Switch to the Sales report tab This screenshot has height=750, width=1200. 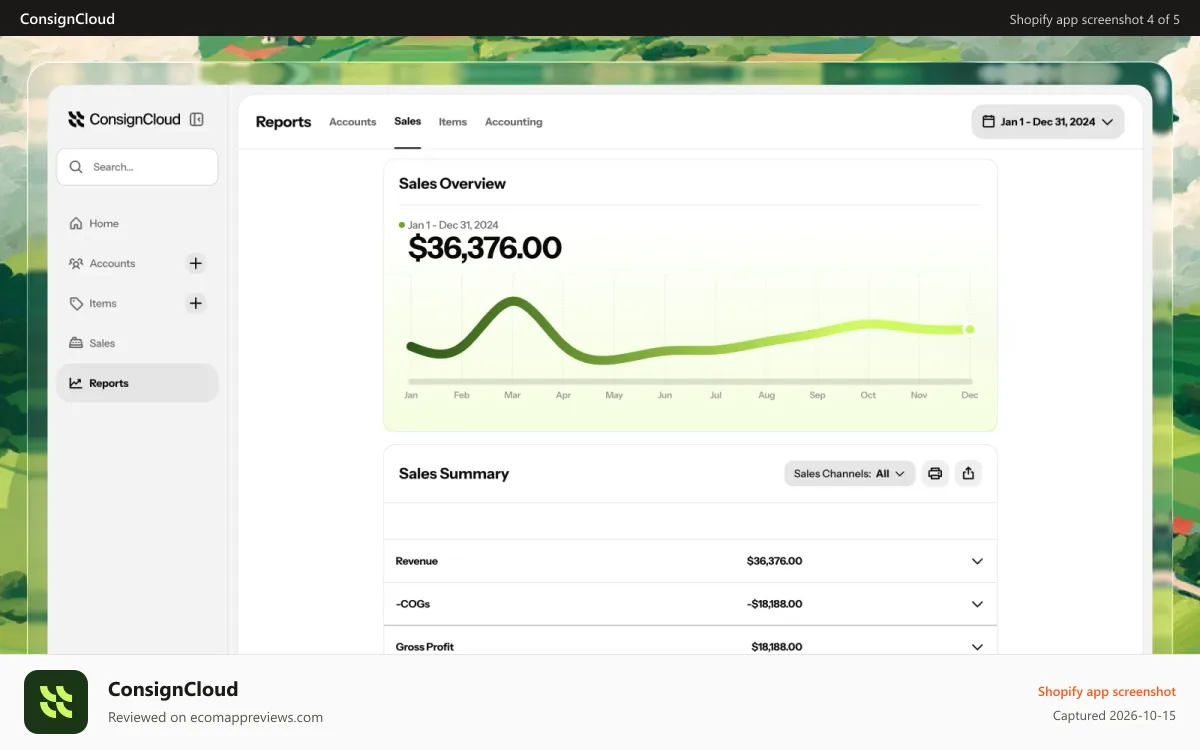(408, 121)
